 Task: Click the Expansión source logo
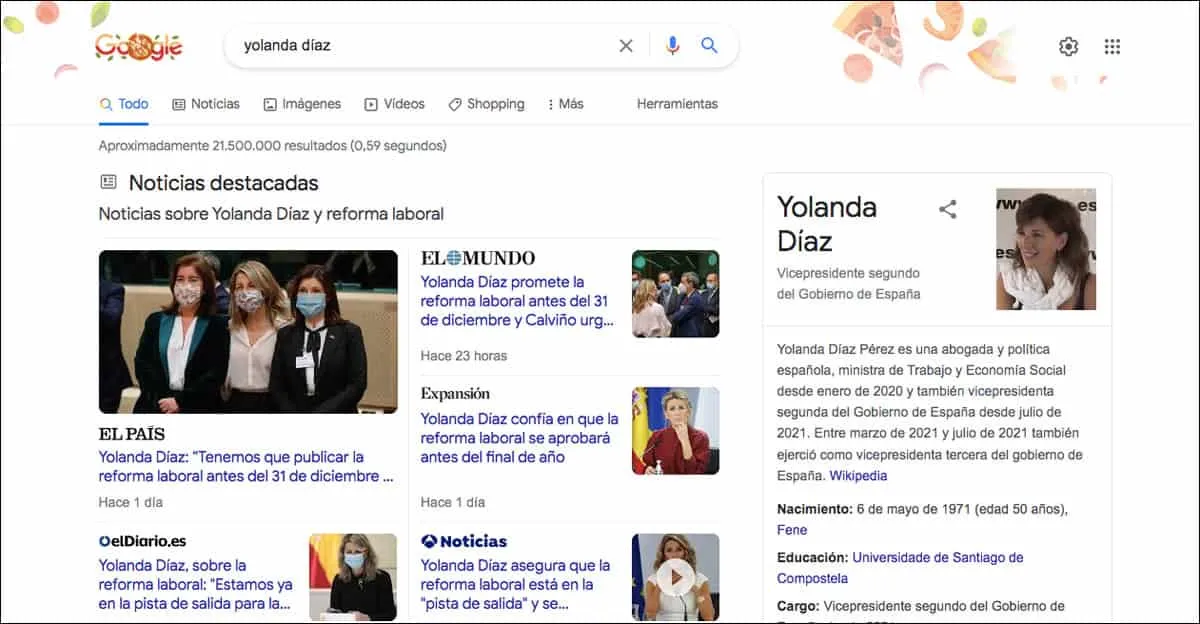coord(455,394)
